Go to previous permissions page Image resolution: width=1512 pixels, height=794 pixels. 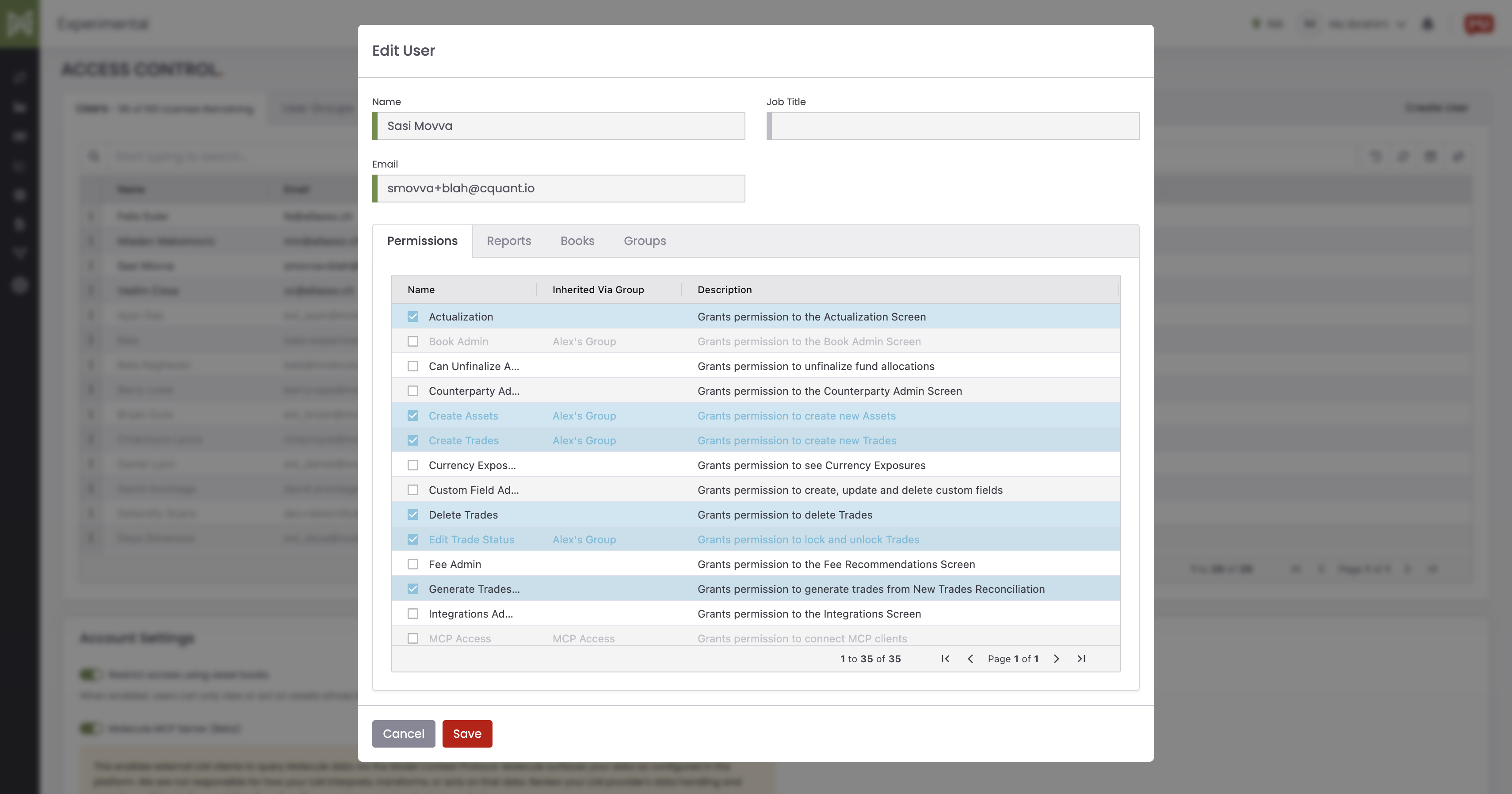[970, 658]
